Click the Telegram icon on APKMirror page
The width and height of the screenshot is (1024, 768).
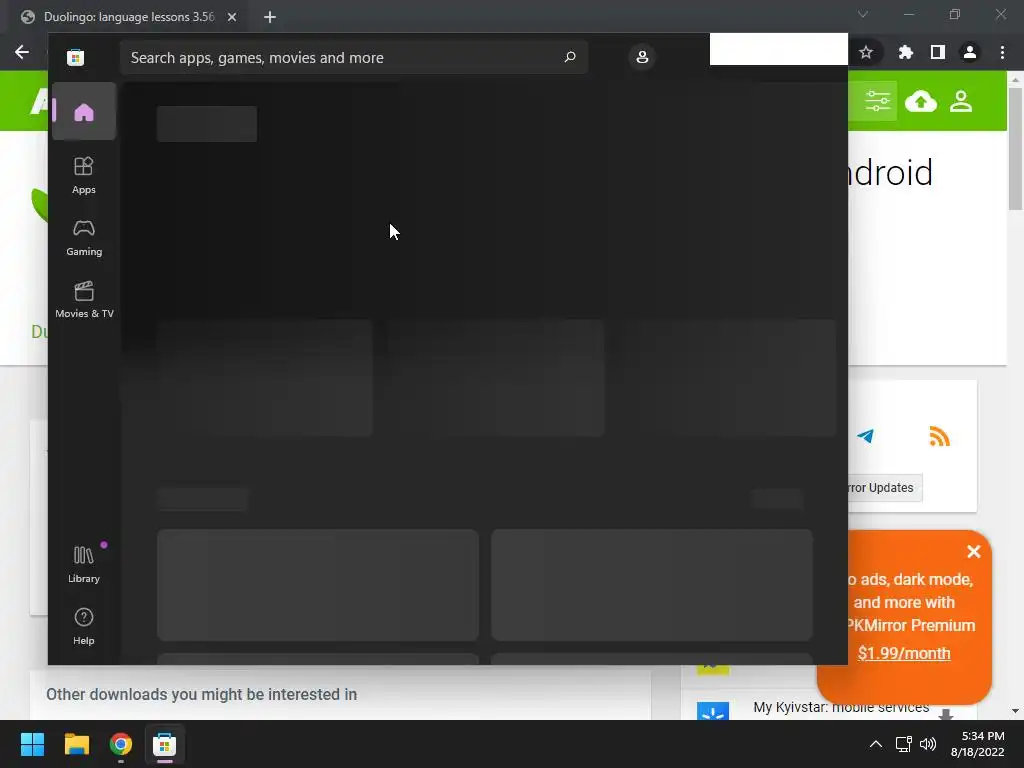[x=865, y=436]
